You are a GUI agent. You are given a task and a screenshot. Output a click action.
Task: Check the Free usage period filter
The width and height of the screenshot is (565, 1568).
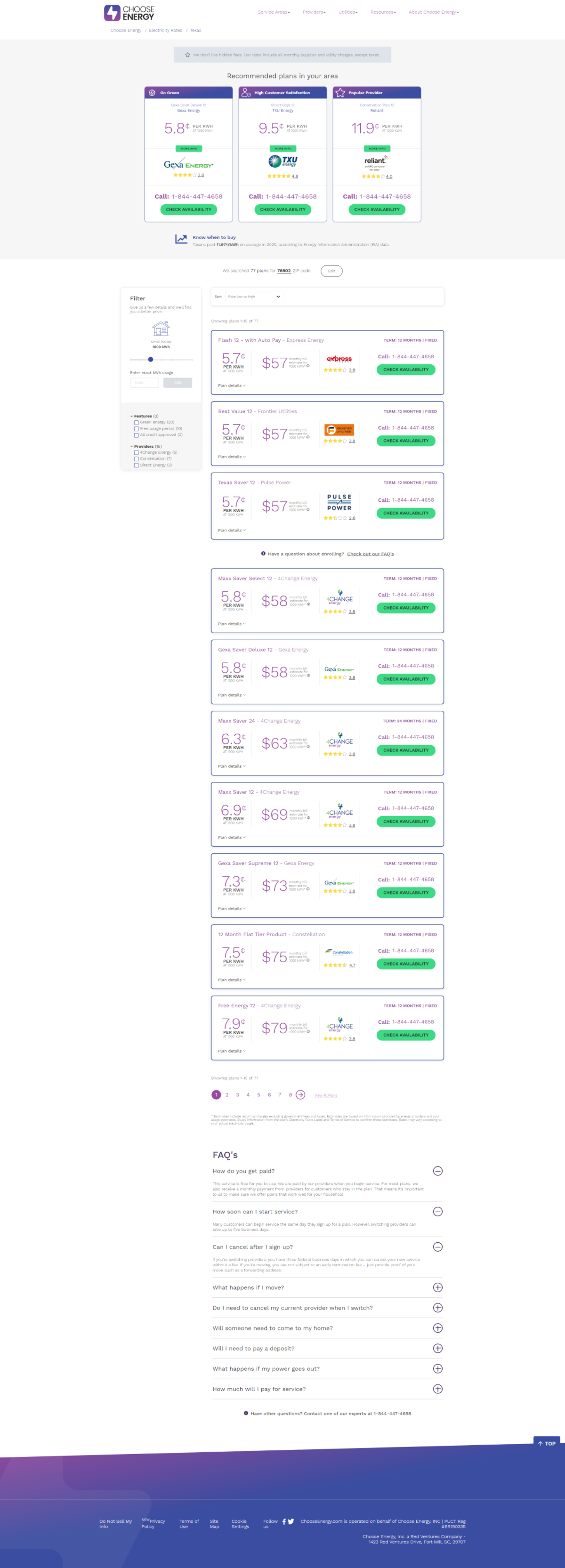point(137,428)
